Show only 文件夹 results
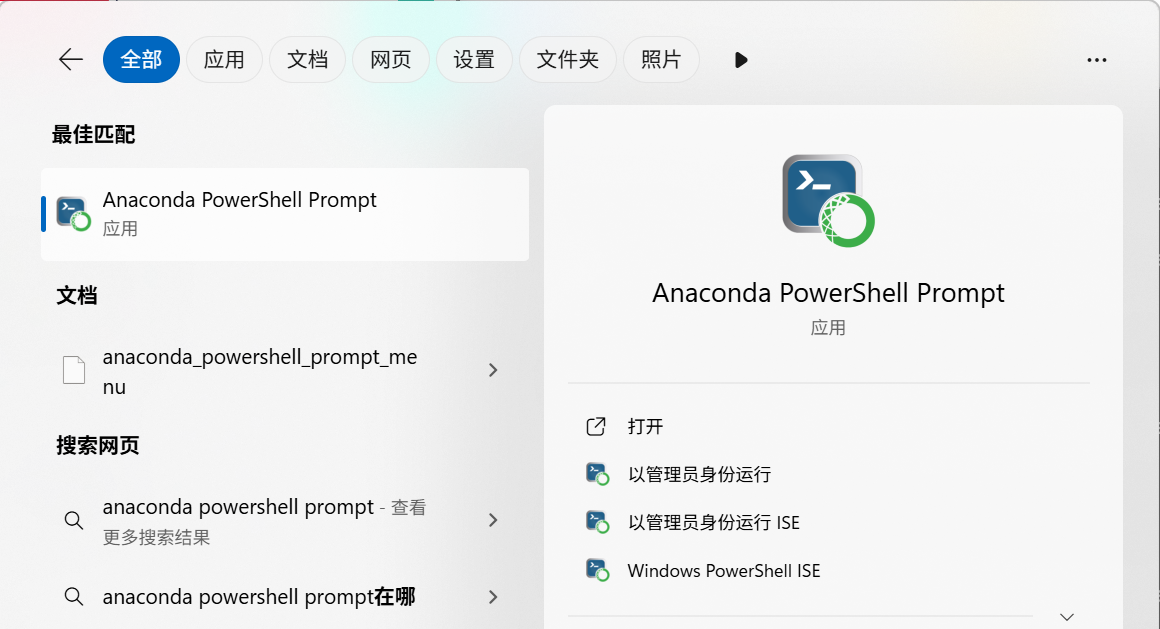Viewport: 1160px width, 629px height. pos(568,60)
